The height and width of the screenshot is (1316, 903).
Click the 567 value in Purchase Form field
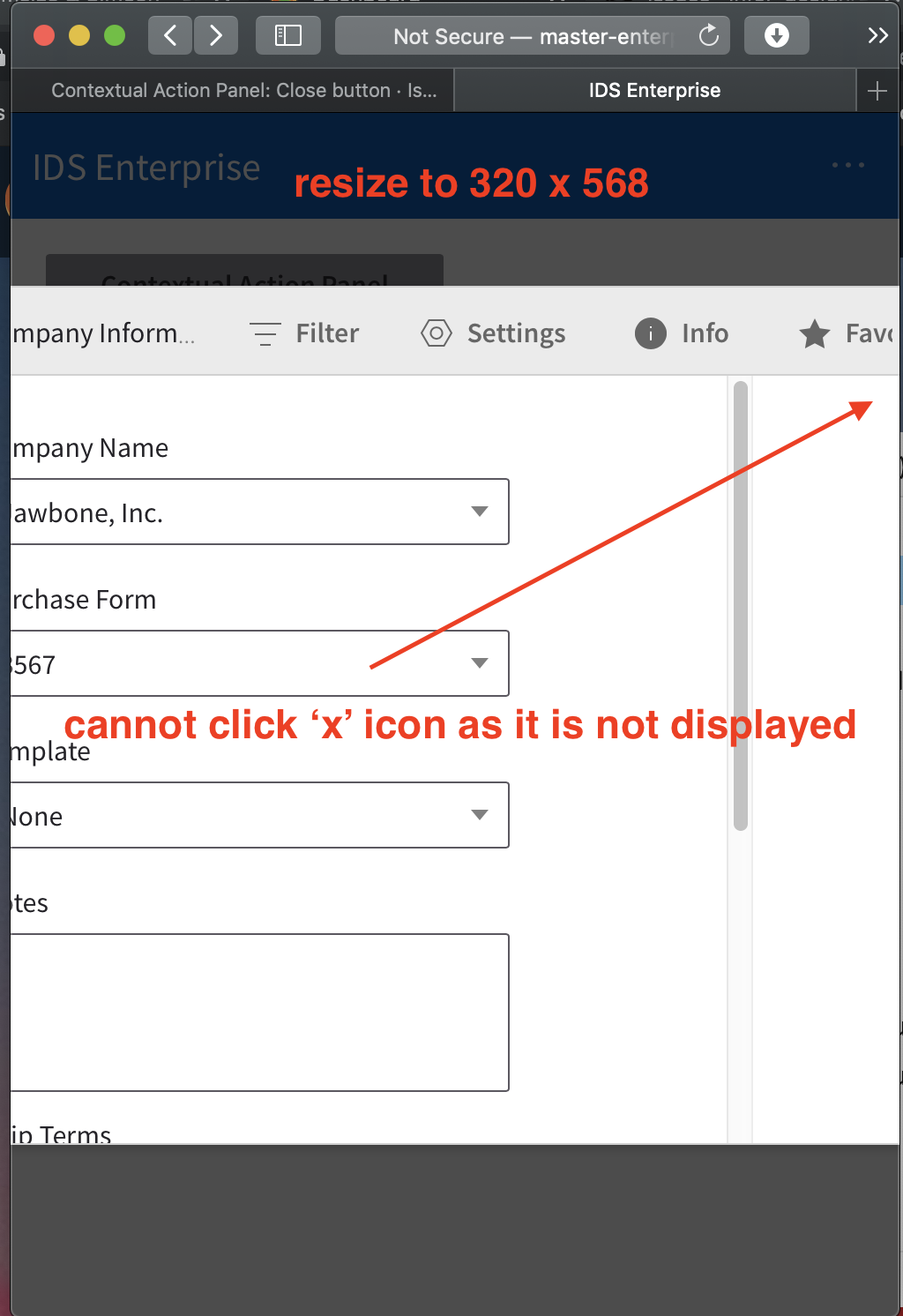coord(34,665)
